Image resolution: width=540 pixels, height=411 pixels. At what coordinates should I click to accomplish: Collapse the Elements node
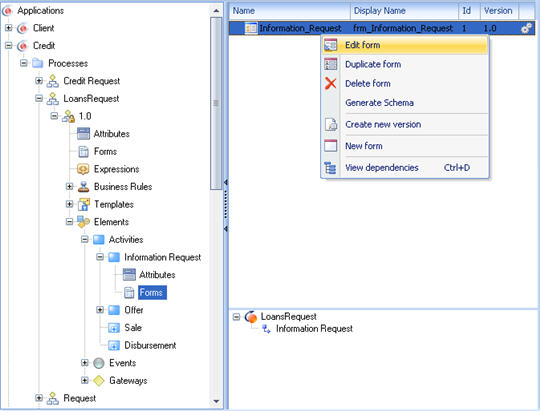click(69, 222)
